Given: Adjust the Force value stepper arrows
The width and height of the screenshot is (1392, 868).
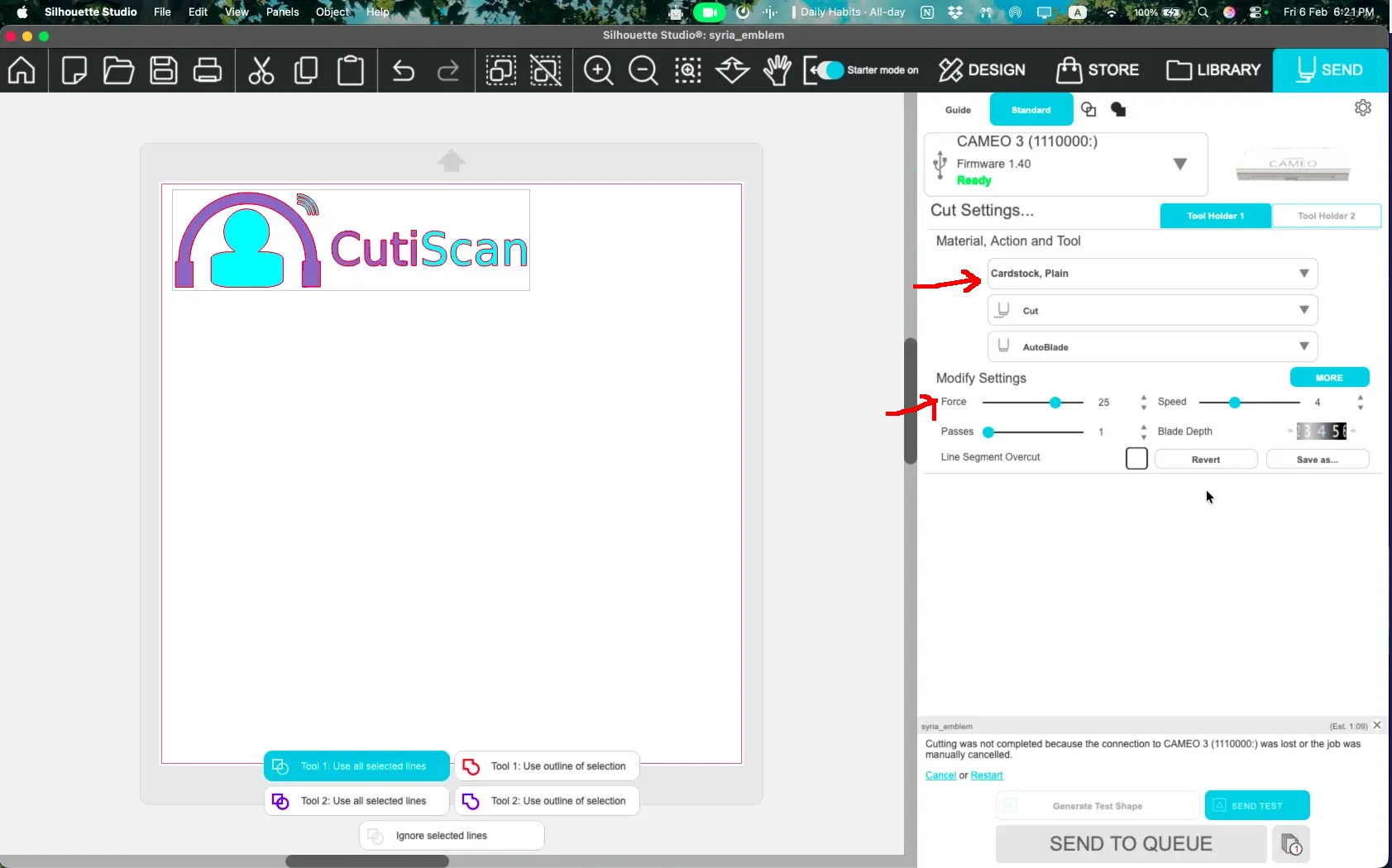Looking at the screenshot, I should click(x=1144, y=403).
